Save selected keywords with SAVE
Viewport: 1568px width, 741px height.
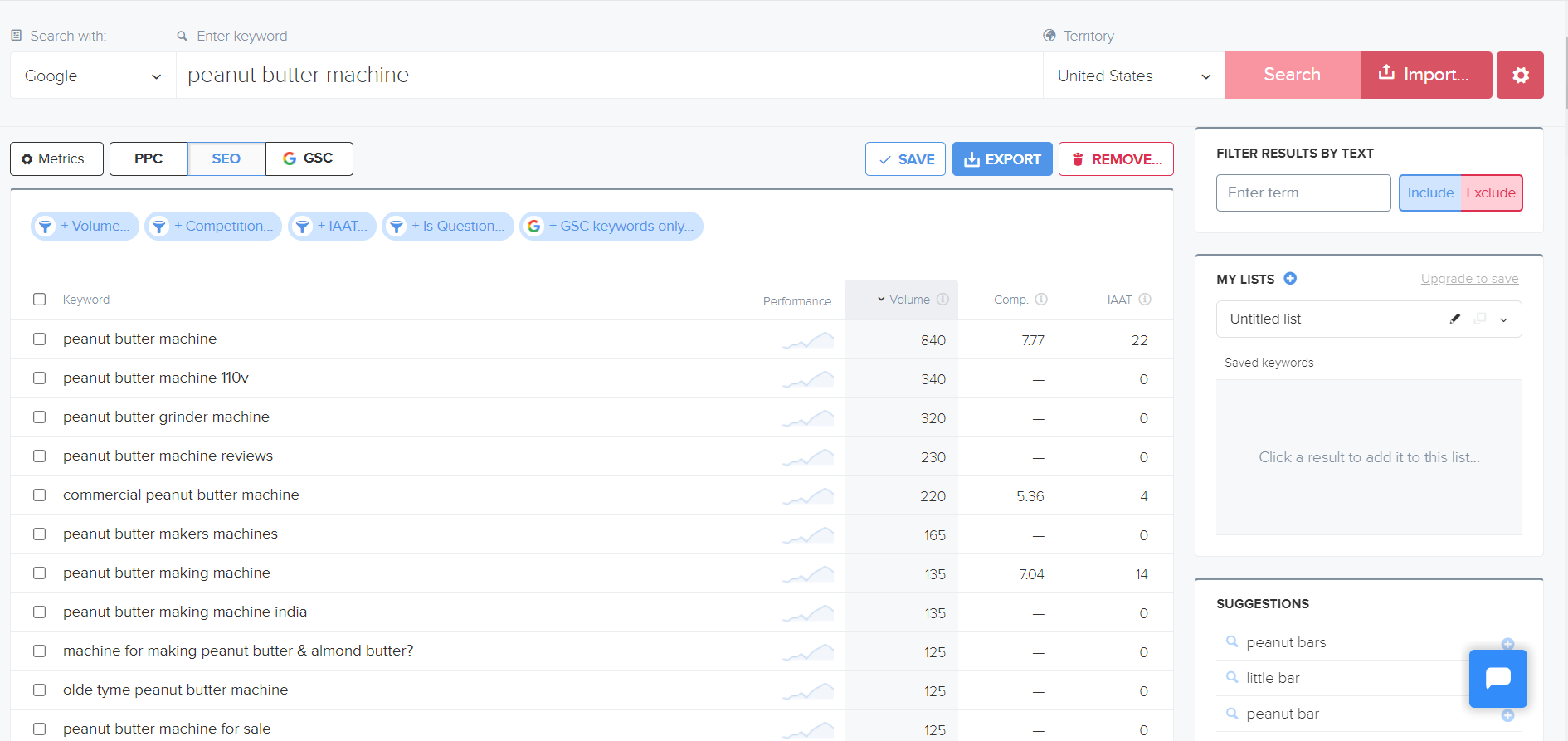pos(905,158)
